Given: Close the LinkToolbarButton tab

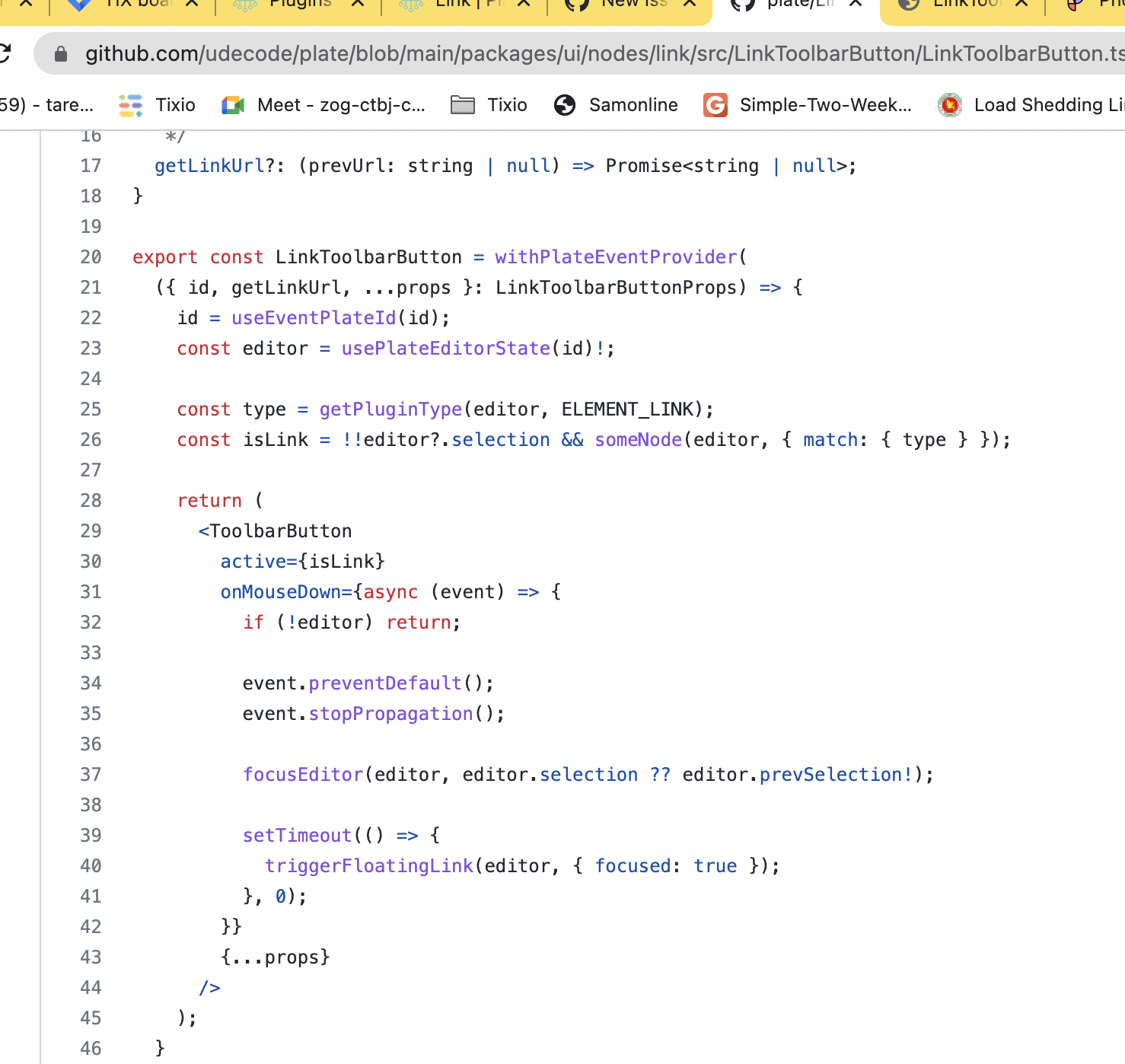Looking at the screenshot, I should pyautogui.click(x=1021, y=4).
